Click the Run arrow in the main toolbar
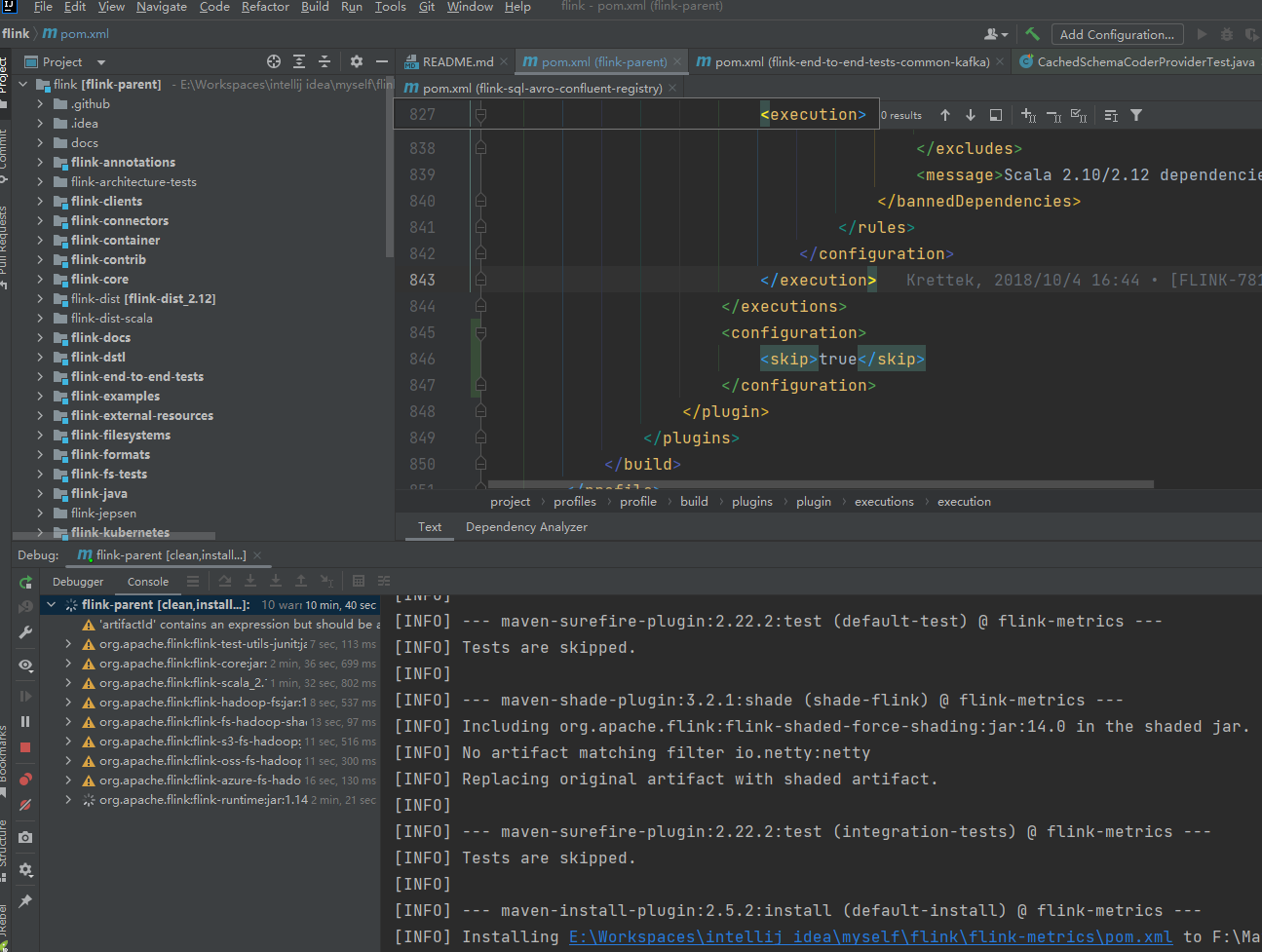Viewport: 1262px width, 952px height. click(1202, 34)
